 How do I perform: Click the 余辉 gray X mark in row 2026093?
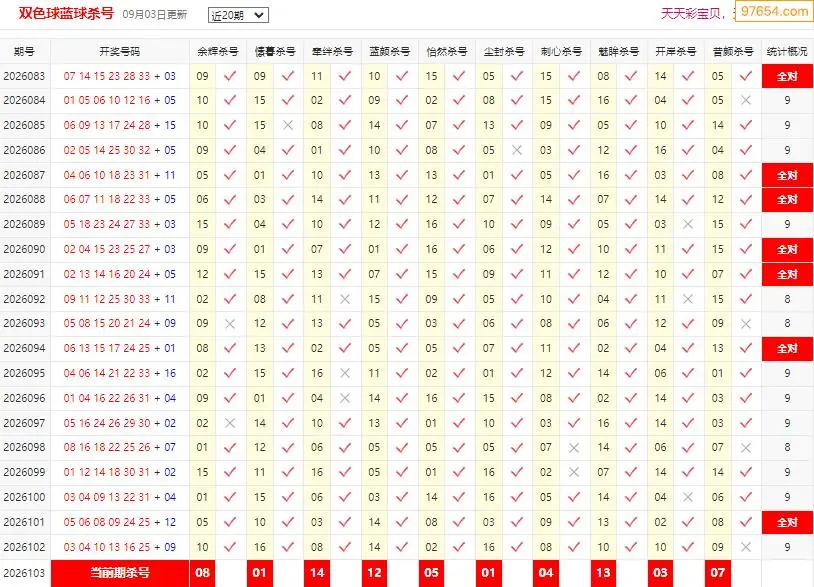coord(230,323)
